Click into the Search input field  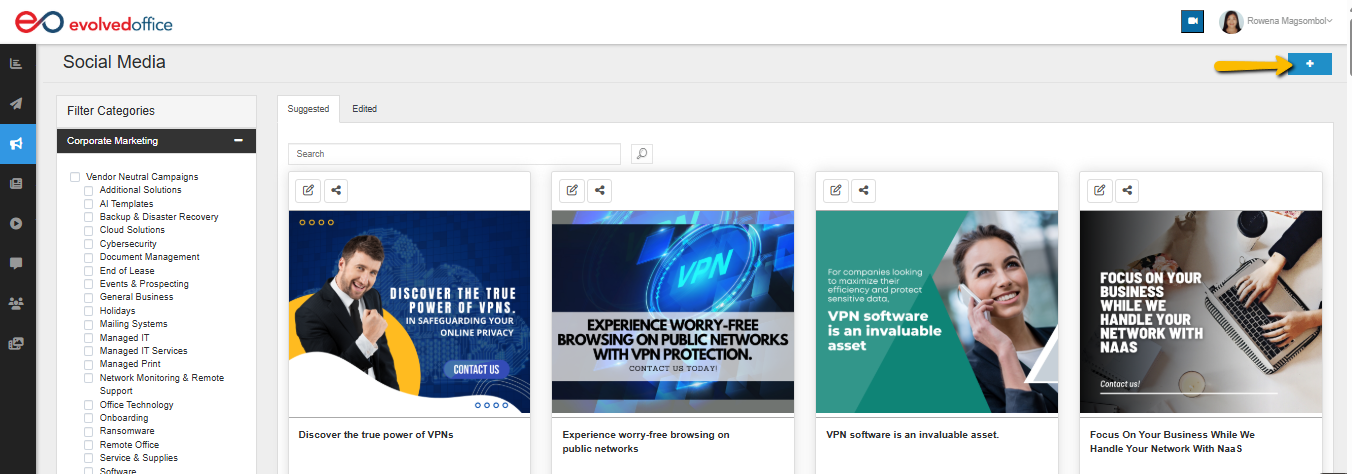454,154
